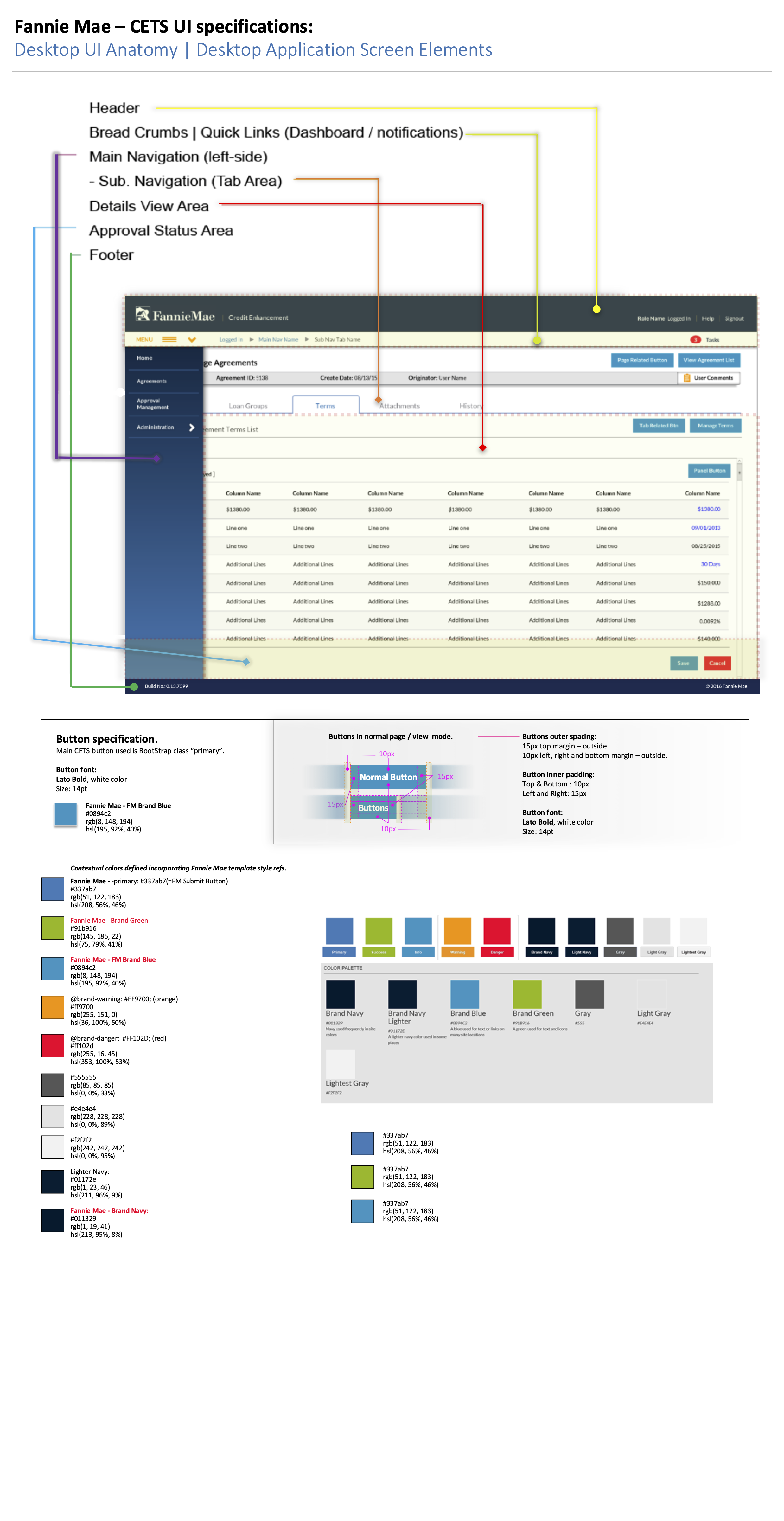784x1521 pixels.
Task: Click the Light Navy sample button
Action: (582, 953)
